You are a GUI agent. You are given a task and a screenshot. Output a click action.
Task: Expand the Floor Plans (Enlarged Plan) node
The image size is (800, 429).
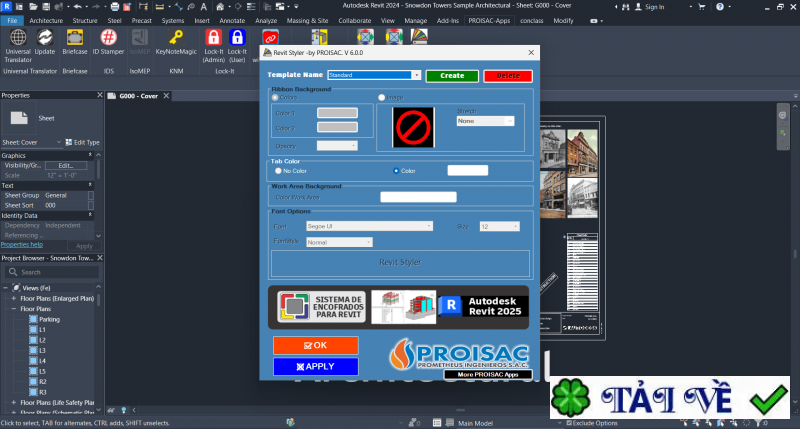[13, 298]
